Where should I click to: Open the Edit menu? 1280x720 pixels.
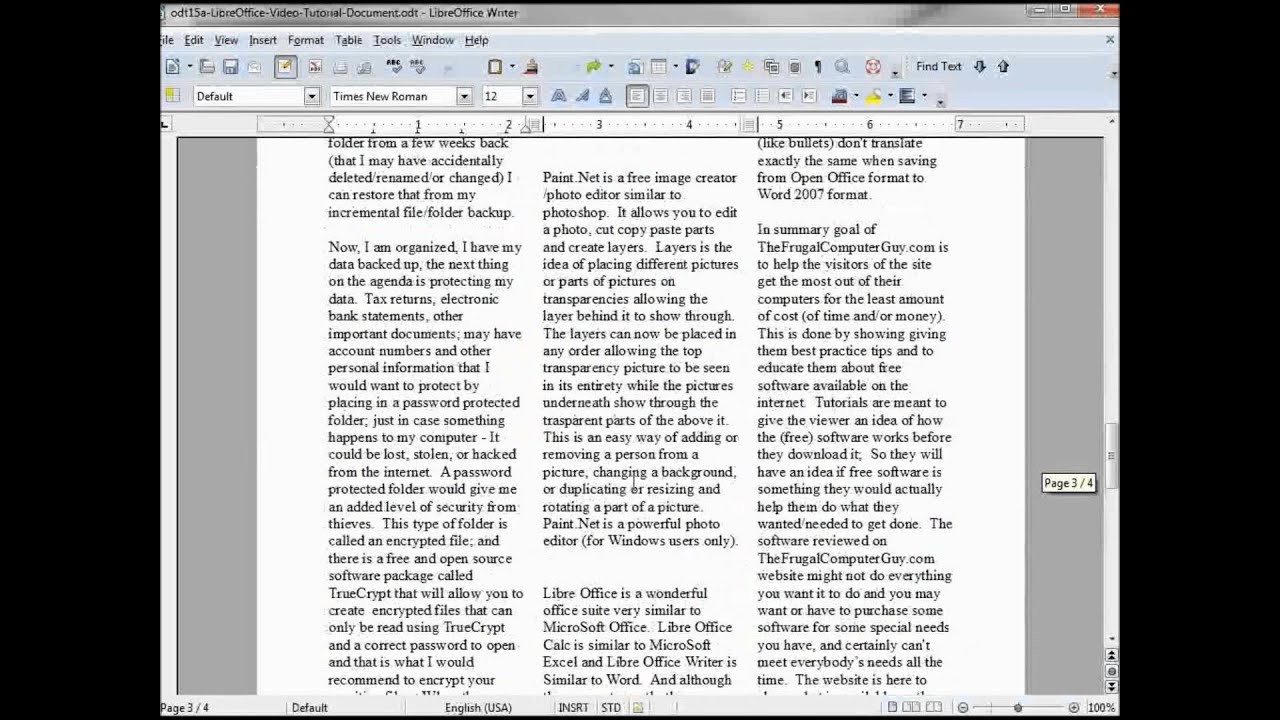coord(194,40)
